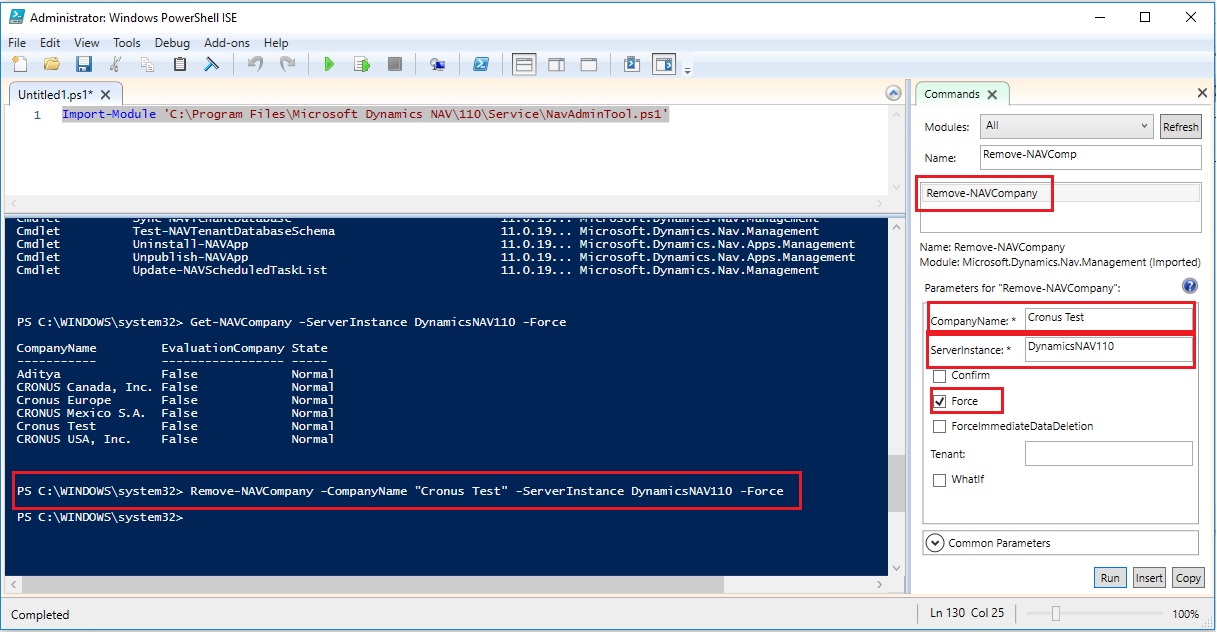Clear the console pane icon
Image resolution: width=1217 pixels, height=632 pixels.
tap(212, 64)
